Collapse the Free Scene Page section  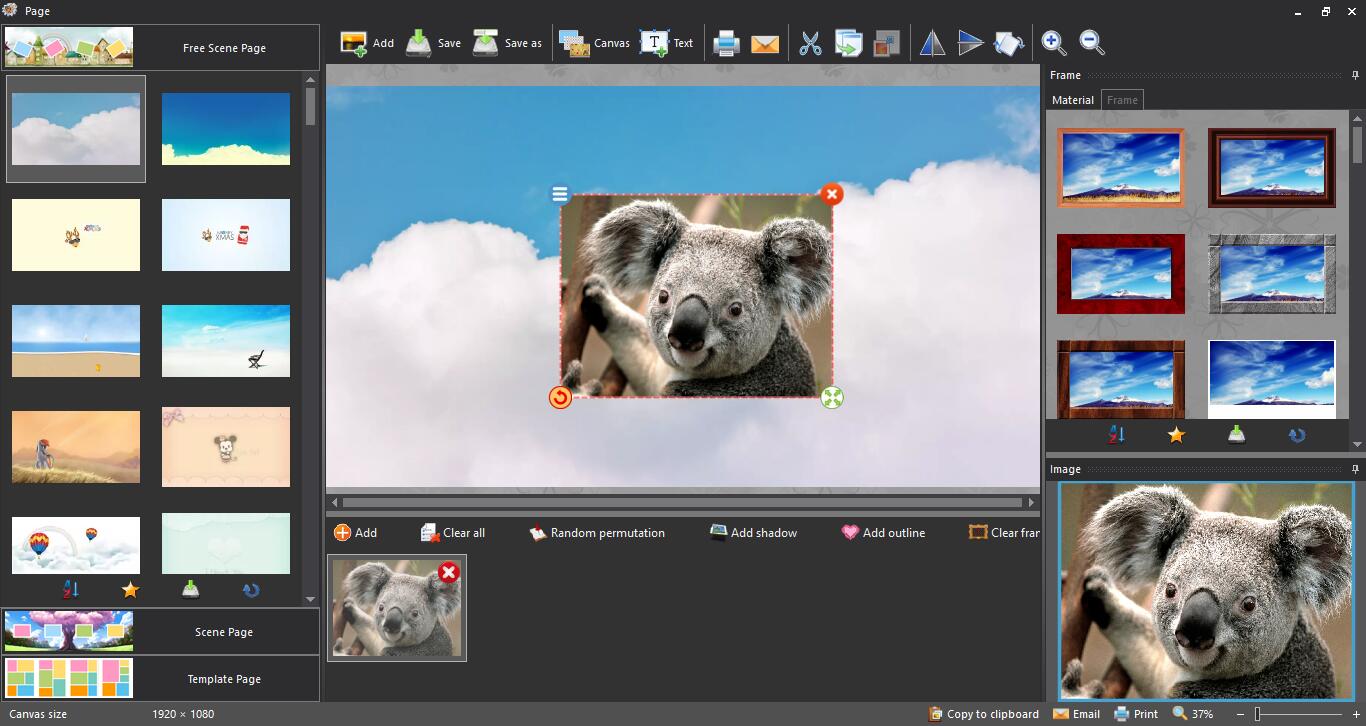(224, 48)
